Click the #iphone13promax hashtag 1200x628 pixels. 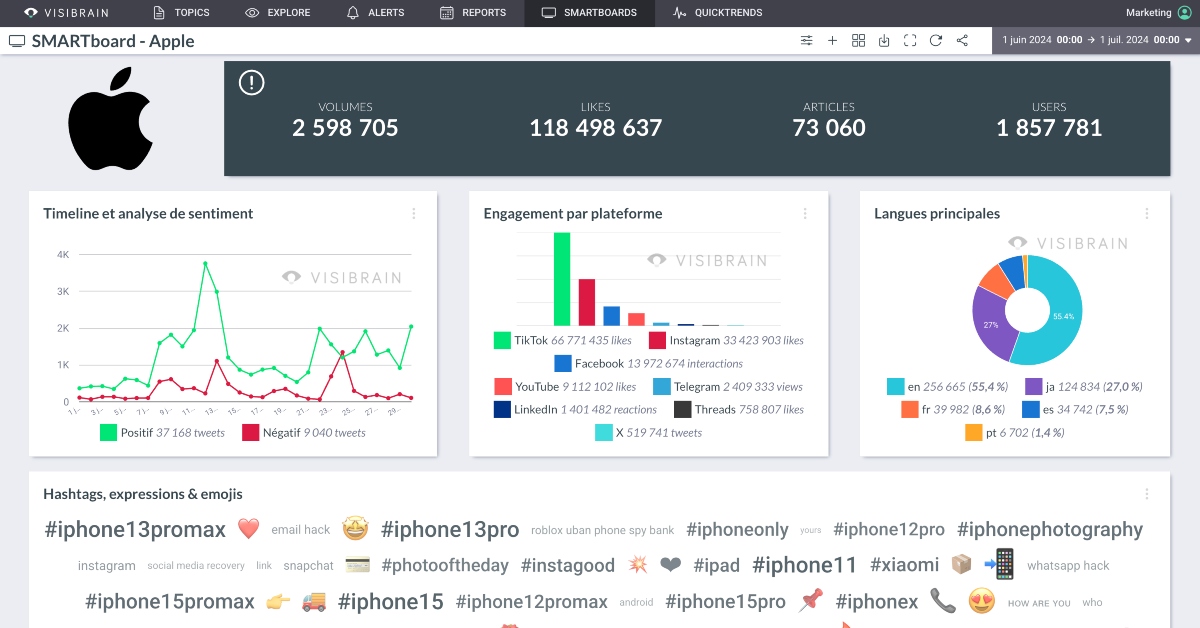[136, 530]
